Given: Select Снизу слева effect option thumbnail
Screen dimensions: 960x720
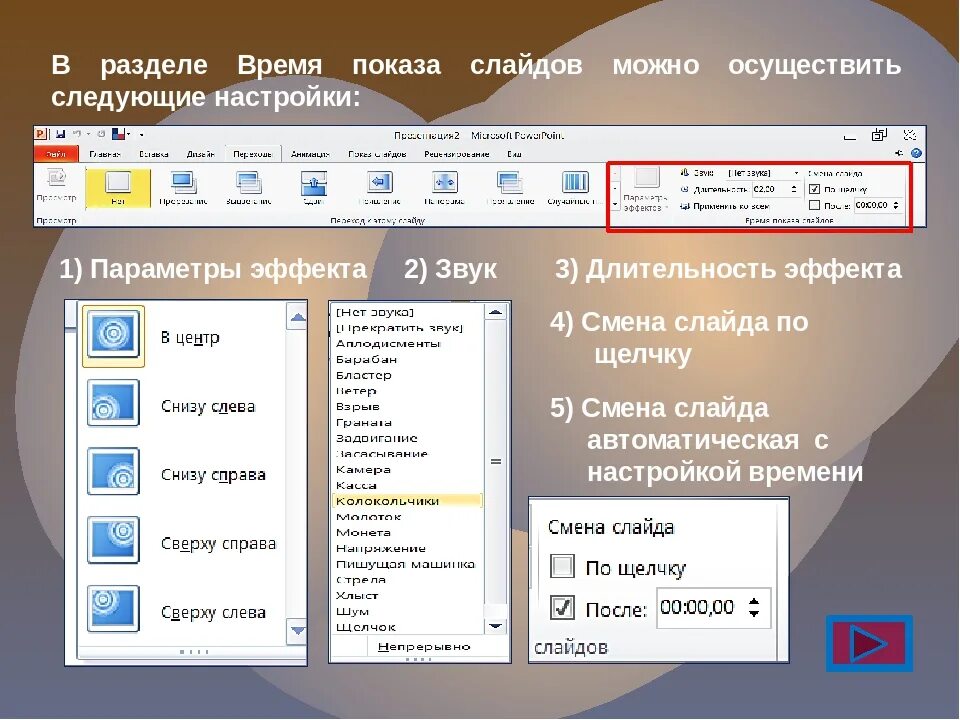Looking at the screenshot, I should (x=113, y=403).
